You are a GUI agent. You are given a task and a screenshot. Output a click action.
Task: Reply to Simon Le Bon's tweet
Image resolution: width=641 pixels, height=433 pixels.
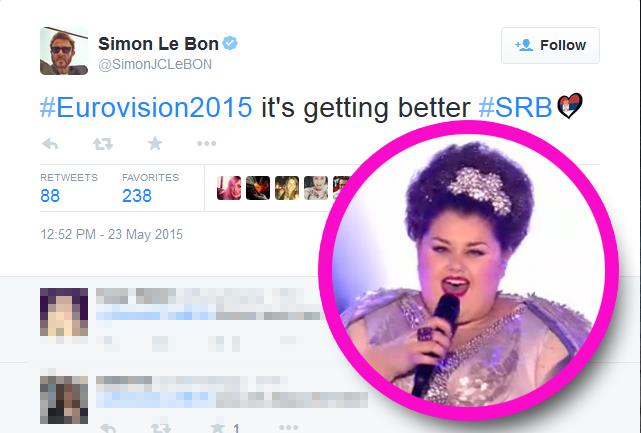tap(50, 144)
